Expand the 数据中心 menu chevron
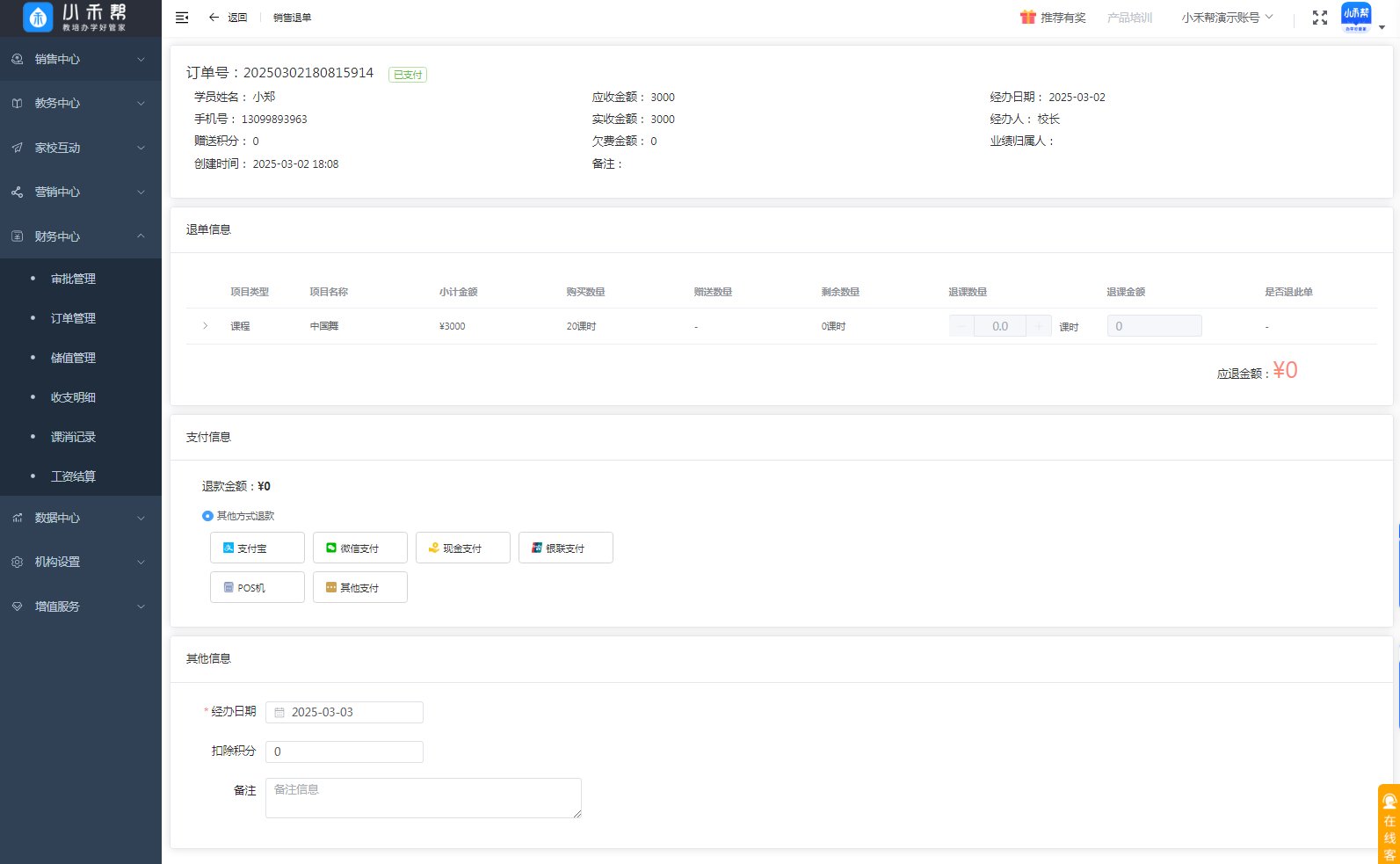This screenshot has width=1400, height=864. point(141,518)
